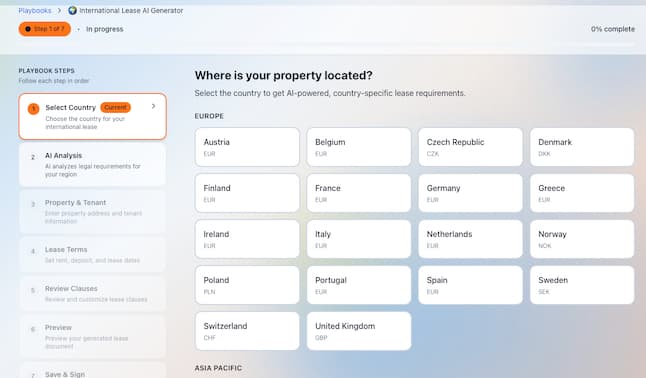Click the 0% complete label
This screenshot has width=646, height=378.
[x=613, y=29]
